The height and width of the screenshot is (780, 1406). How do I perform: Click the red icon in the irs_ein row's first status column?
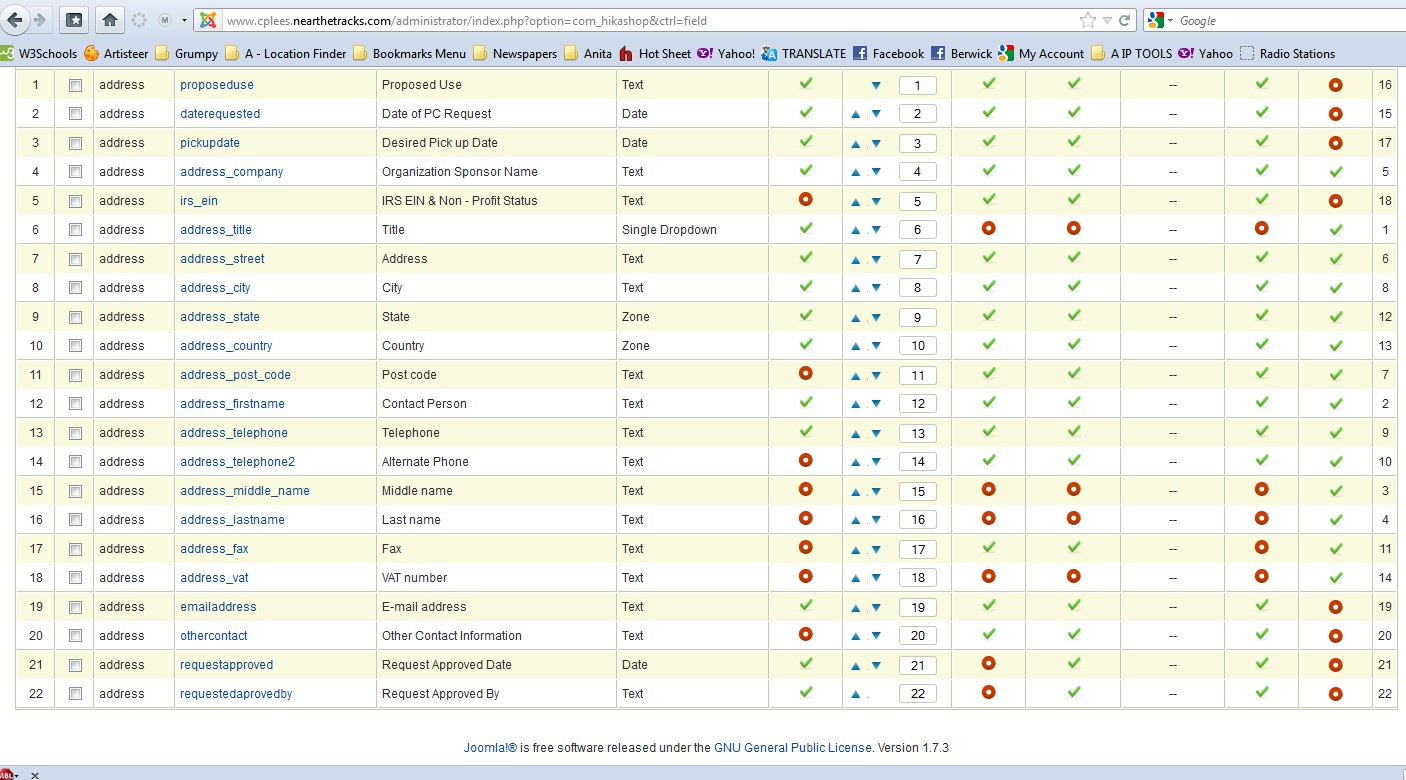[x=805, y=200]
